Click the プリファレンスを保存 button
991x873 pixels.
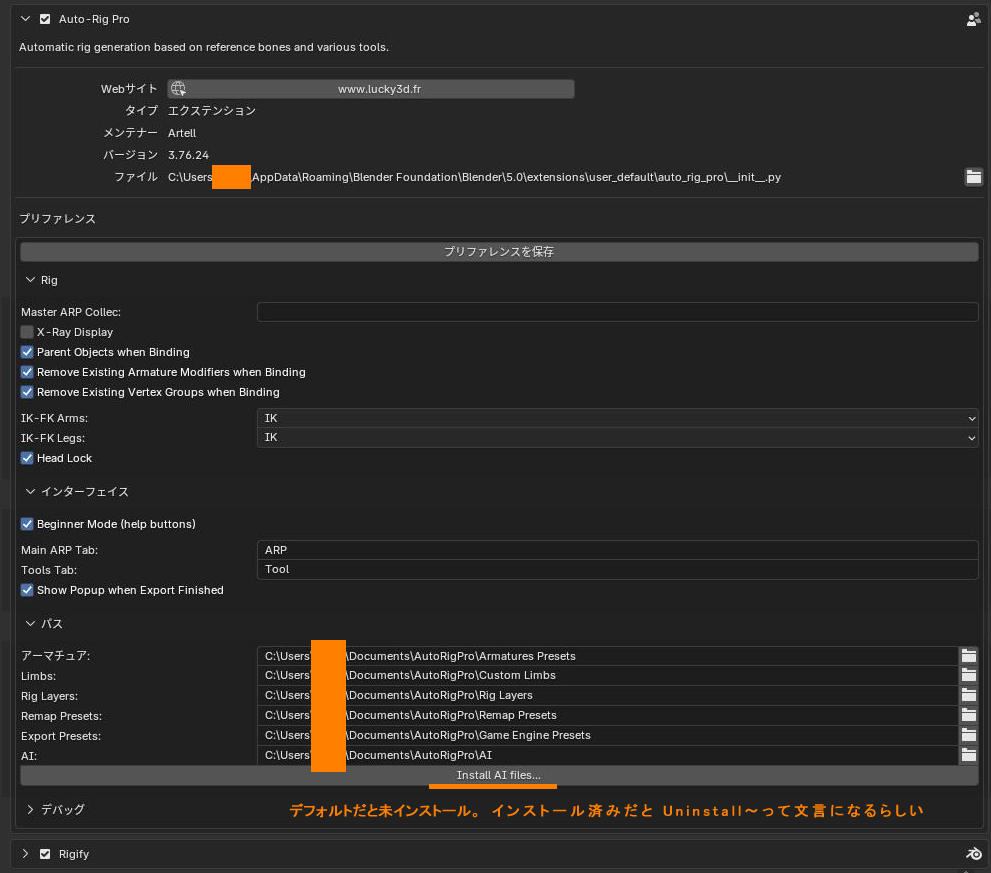pos(498,252)
